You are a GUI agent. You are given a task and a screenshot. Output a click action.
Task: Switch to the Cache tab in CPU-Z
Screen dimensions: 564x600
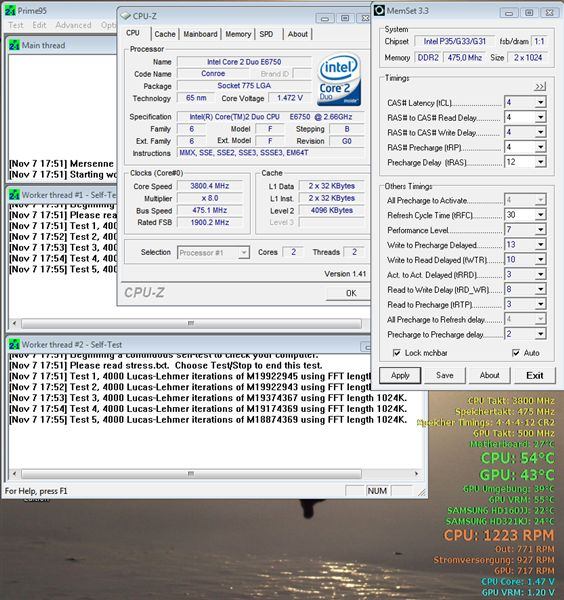point(165,34)
